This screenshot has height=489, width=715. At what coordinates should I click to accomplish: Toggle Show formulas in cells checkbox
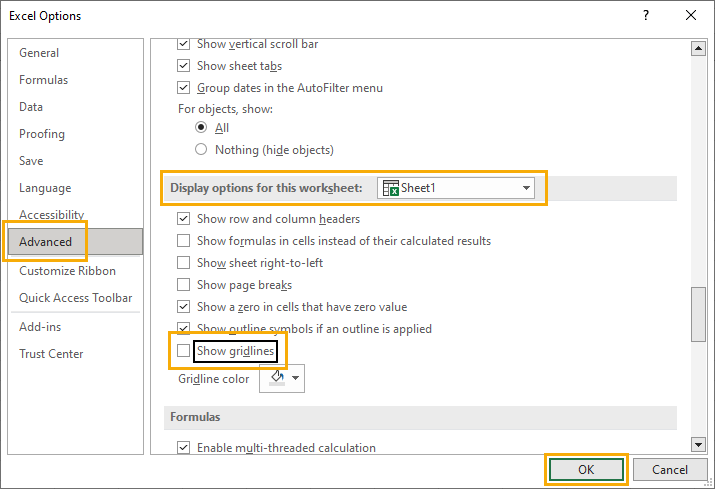[x=183, y=240]
